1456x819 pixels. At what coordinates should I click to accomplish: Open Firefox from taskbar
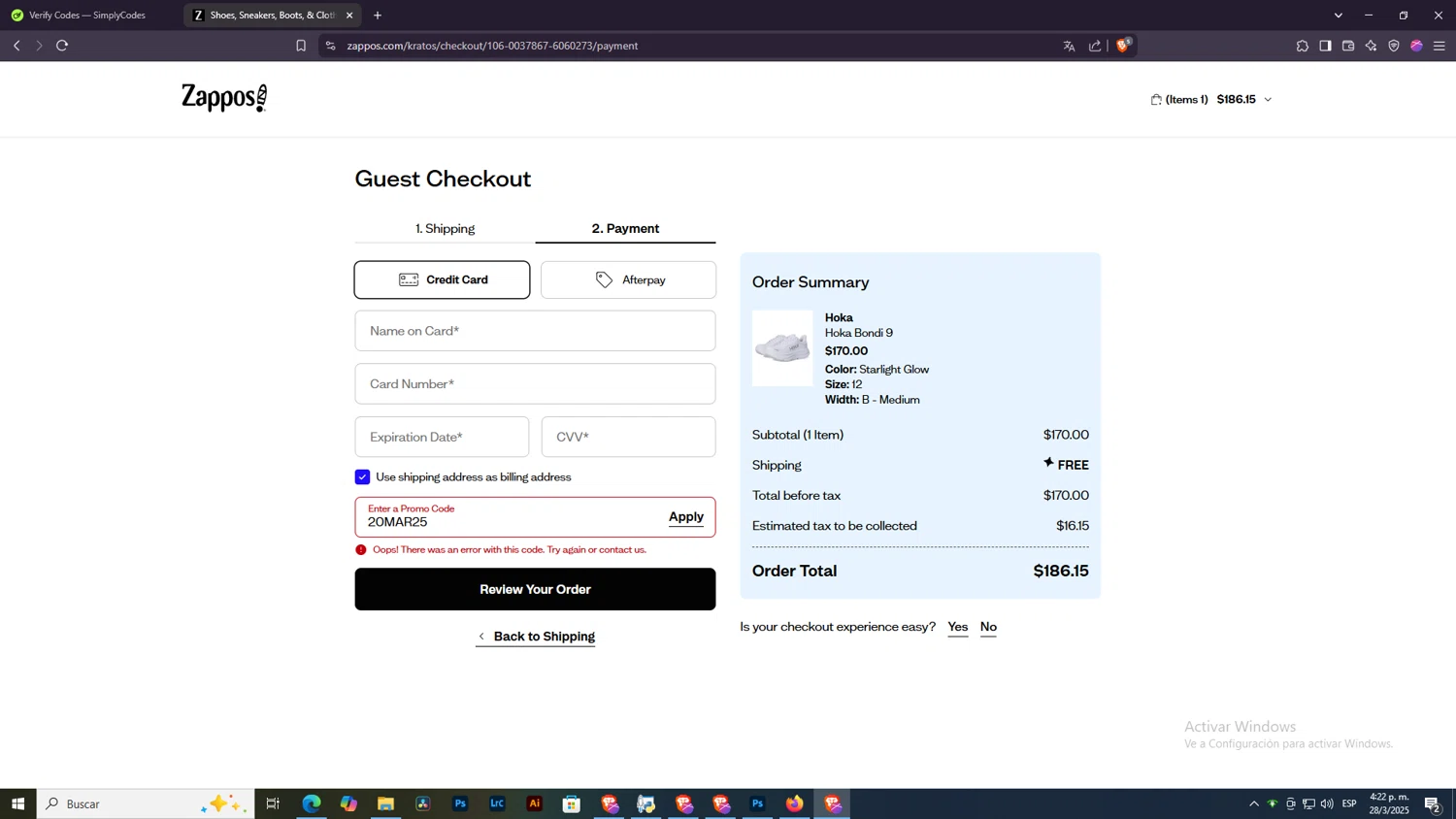[795, 803]
